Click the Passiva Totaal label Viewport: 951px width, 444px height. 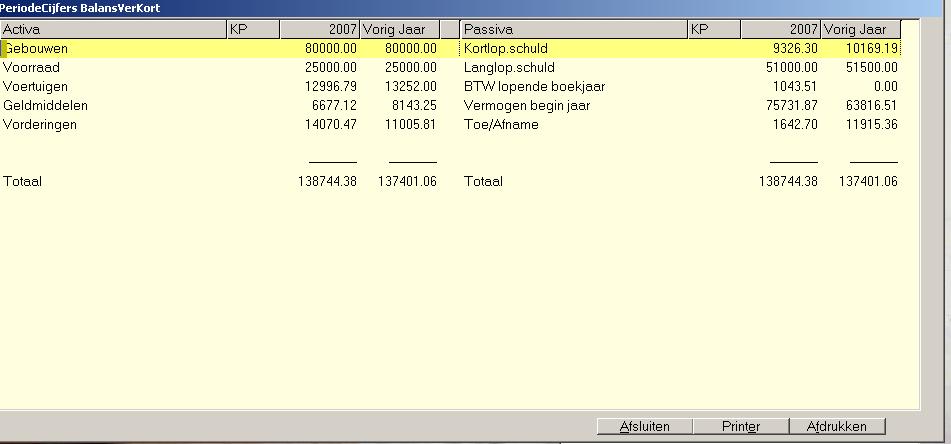click(483, 181)
